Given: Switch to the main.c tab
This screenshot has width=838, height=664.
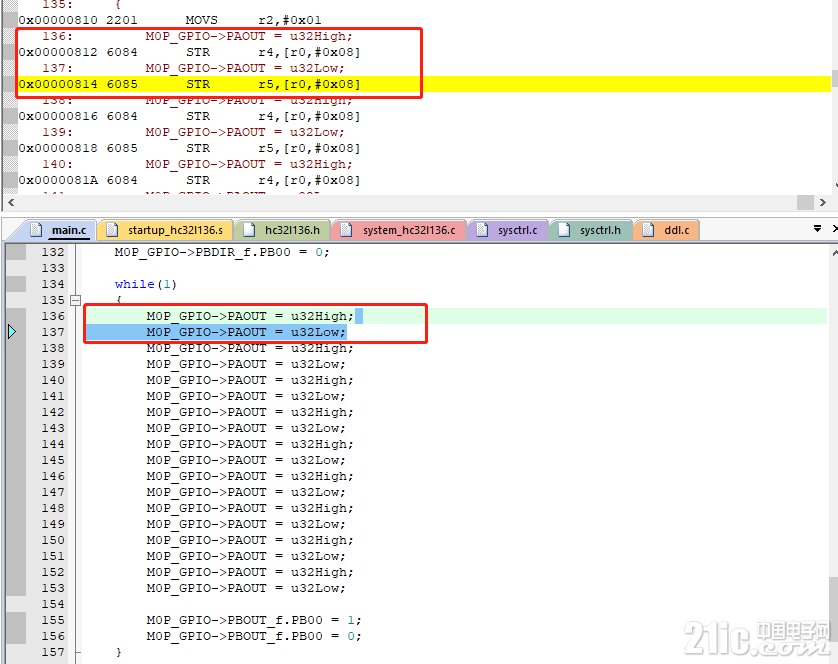Looking at the screenshot, I should pyautogui.click(x=58, y=230).
